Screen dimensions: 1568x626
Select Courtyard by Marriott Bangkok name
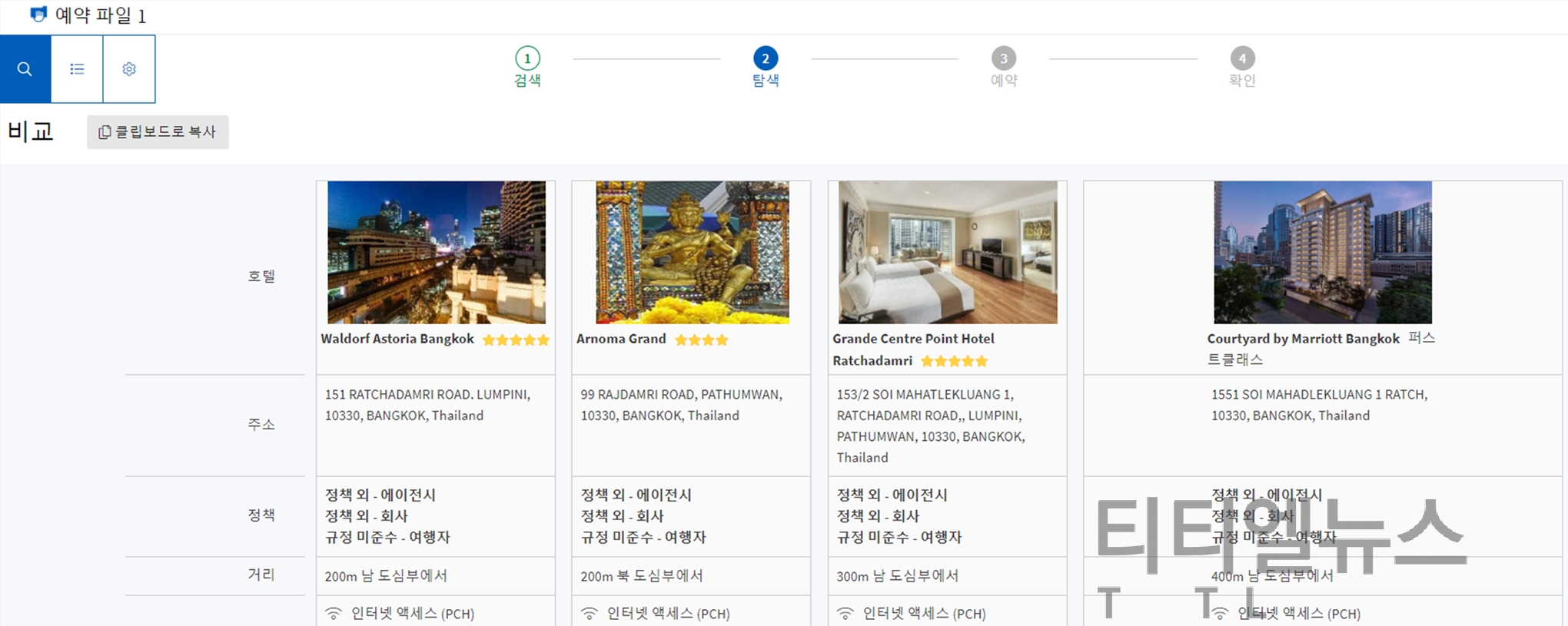[x=1303, y=339]
